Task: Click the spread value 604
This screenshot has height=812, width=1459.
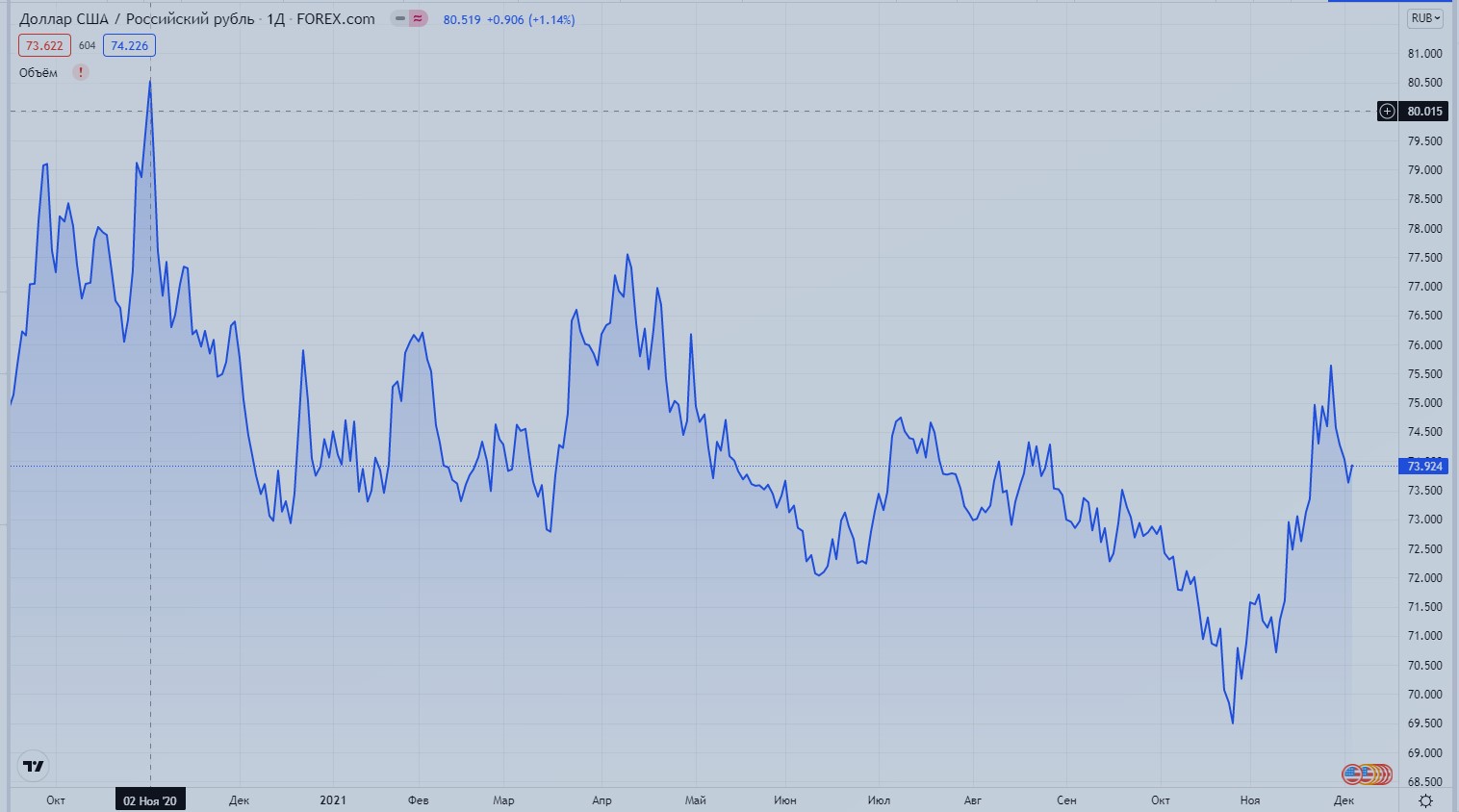Action: coord(87,45)
